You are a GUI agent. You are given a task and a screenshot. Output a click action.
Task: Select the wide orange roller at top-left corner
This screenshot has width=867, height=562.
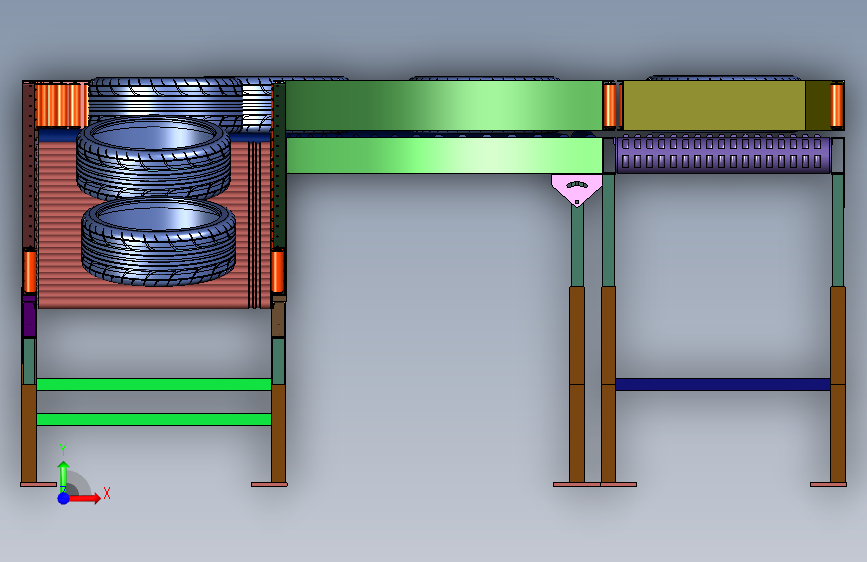tap(61, 105)
